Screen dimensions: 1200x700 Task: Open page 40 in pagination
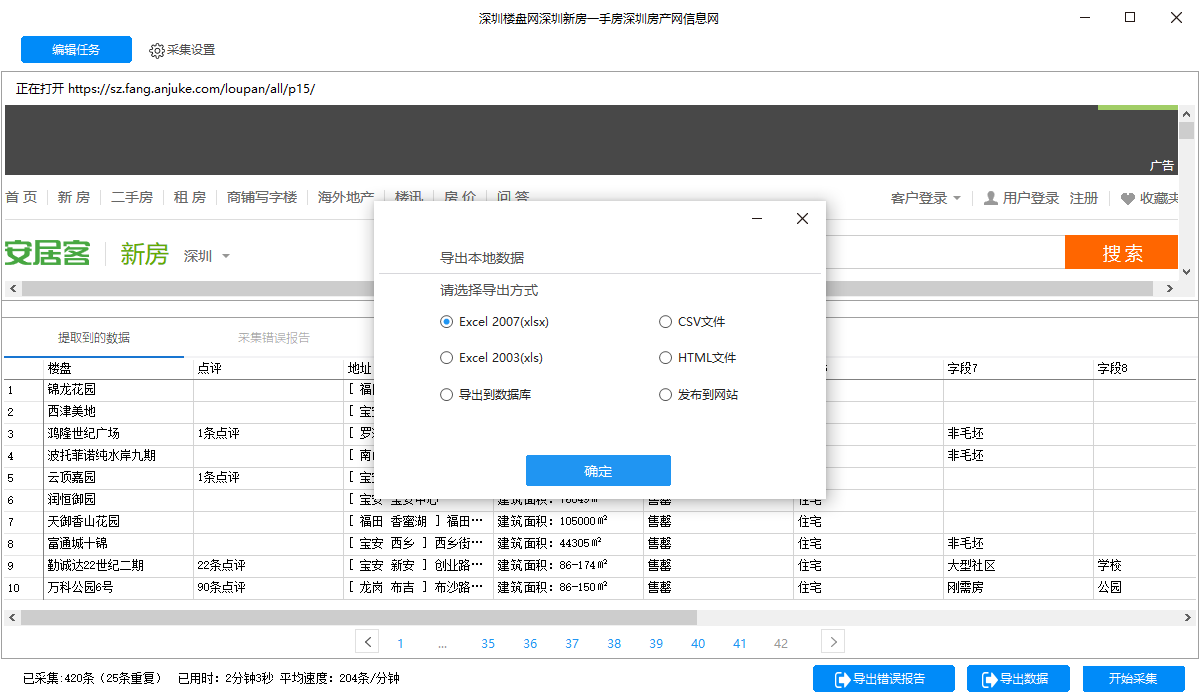tap(698, 644)
